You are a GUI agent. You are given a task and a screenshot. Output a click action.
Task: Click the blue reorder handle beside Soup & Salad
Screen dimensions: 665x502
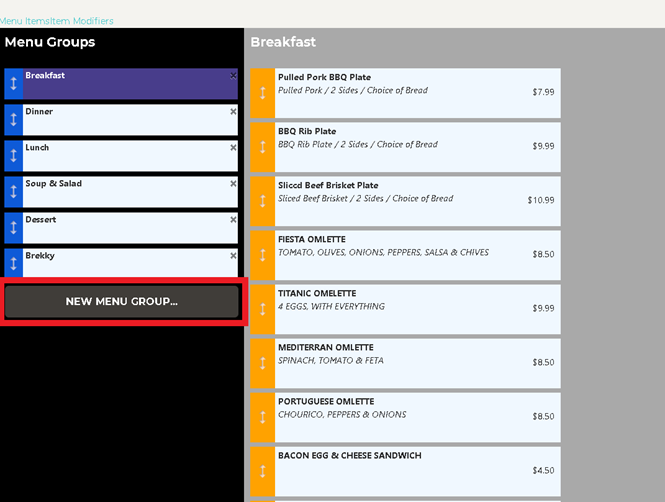(x=13, y=192)
